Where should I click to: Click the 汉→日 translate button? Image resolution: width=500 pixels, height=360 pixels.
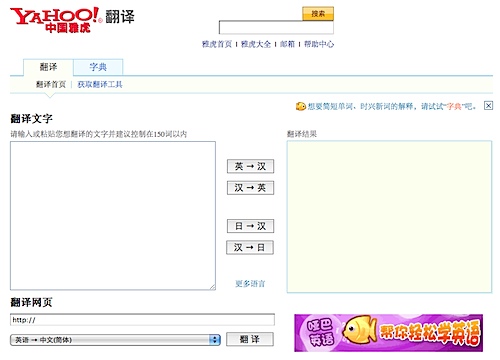tap(250, 247)
